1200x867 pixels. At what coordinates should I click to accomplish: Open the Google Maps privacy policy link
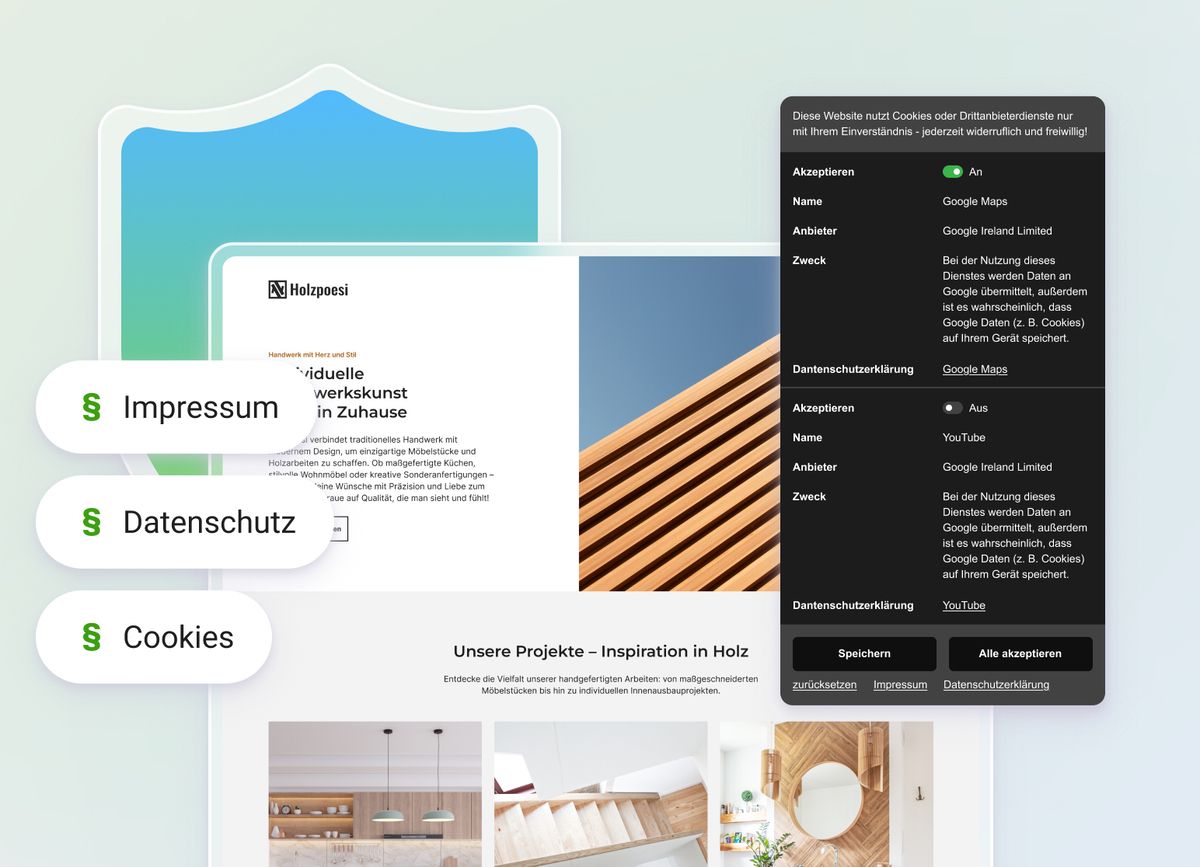coord(975,369)
